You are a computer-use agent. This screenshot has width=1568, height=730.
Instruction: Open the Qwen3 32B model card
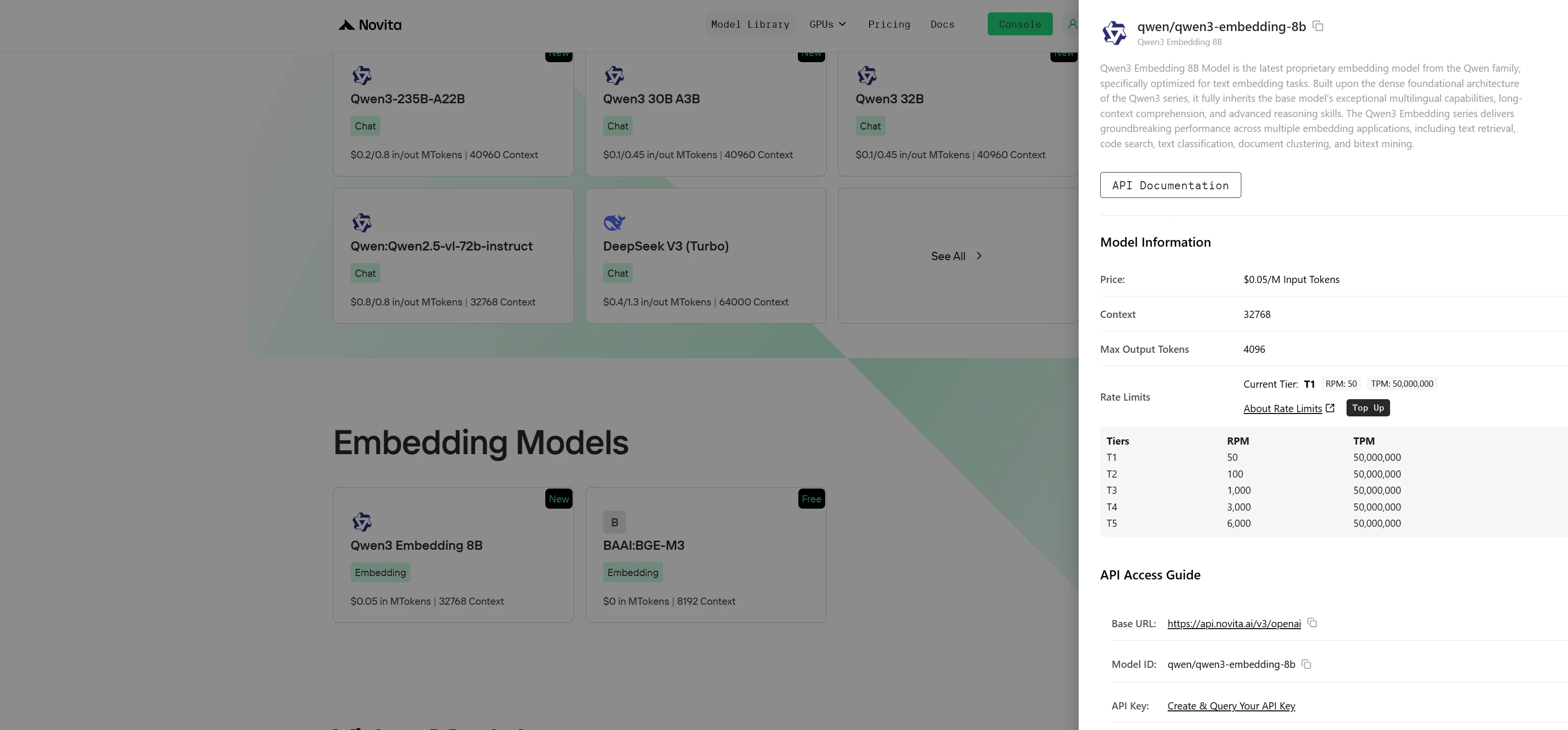tap(958, 114)
